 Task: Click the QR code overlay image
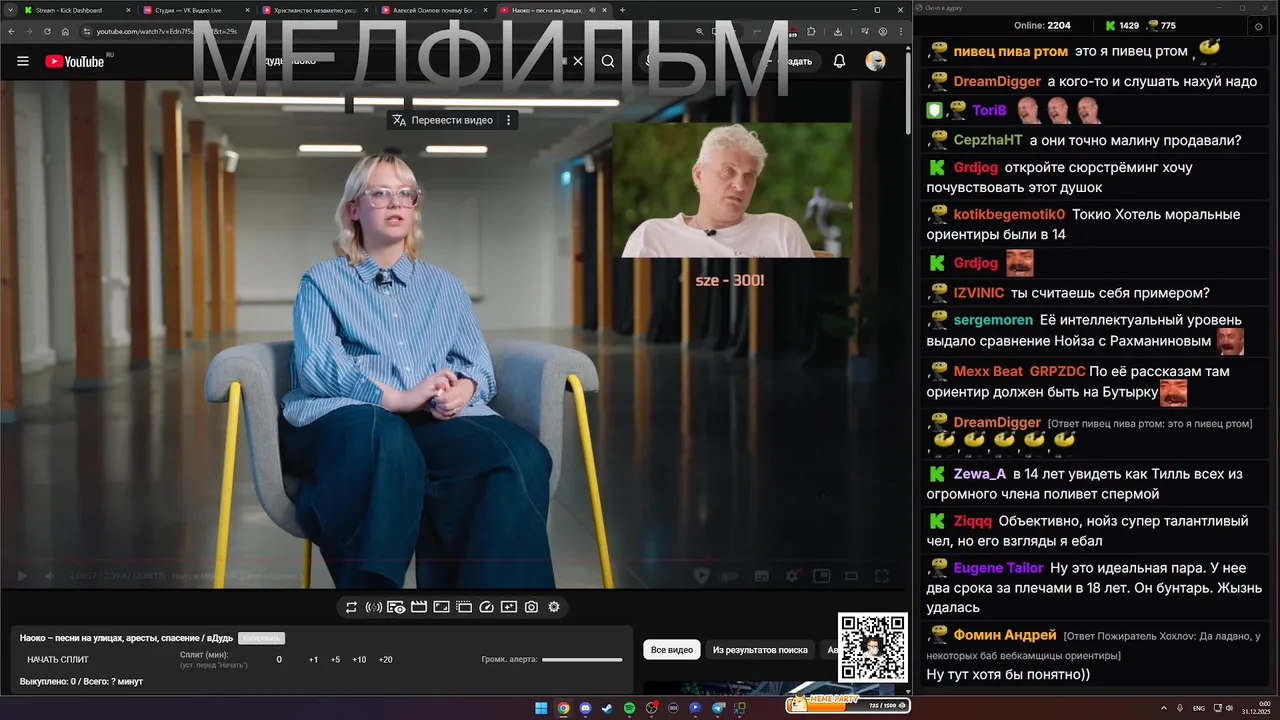(x=872, y=647)
